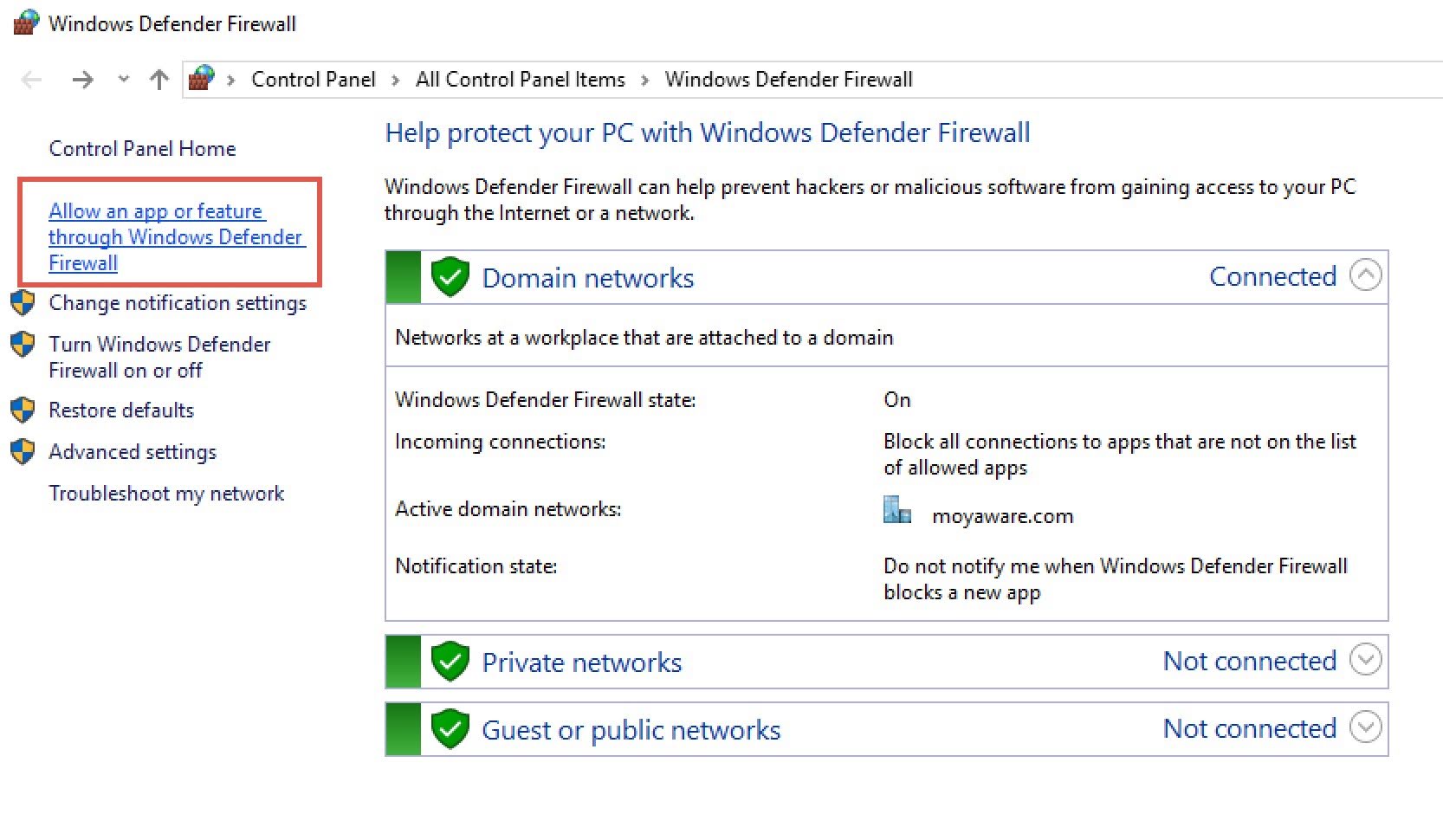Open the recent locations dropdown arrow

point(124,80)
